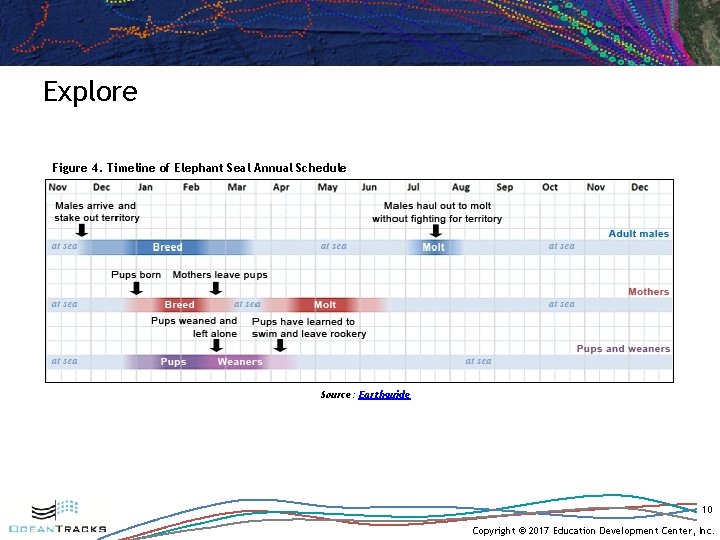Click 'Males haul out to molt' annotation
This screenshot has width=720, height=540.
(x=437, y=212)
